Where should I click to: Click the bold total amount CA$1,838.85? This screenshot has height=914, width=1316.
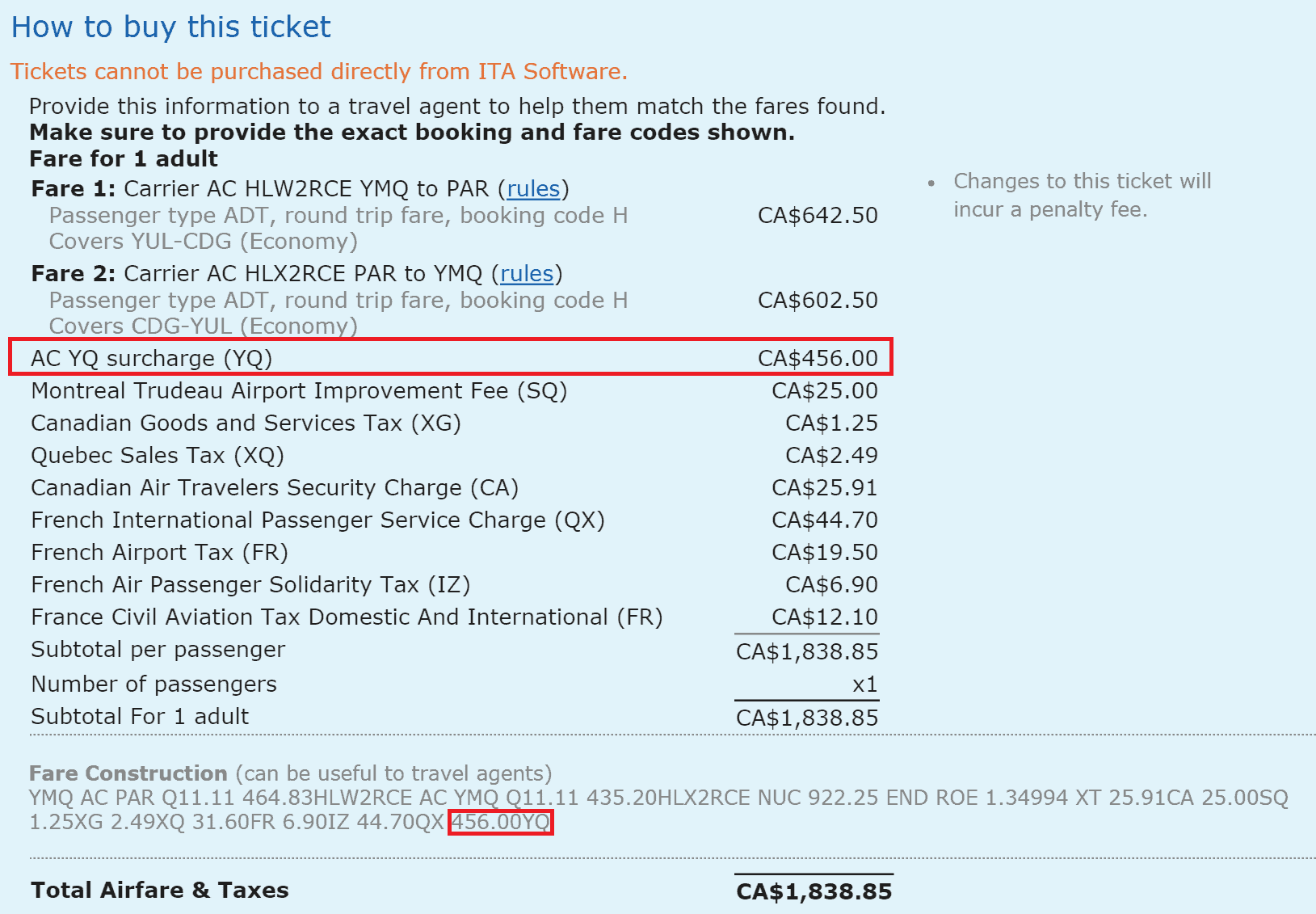[814, 891]
